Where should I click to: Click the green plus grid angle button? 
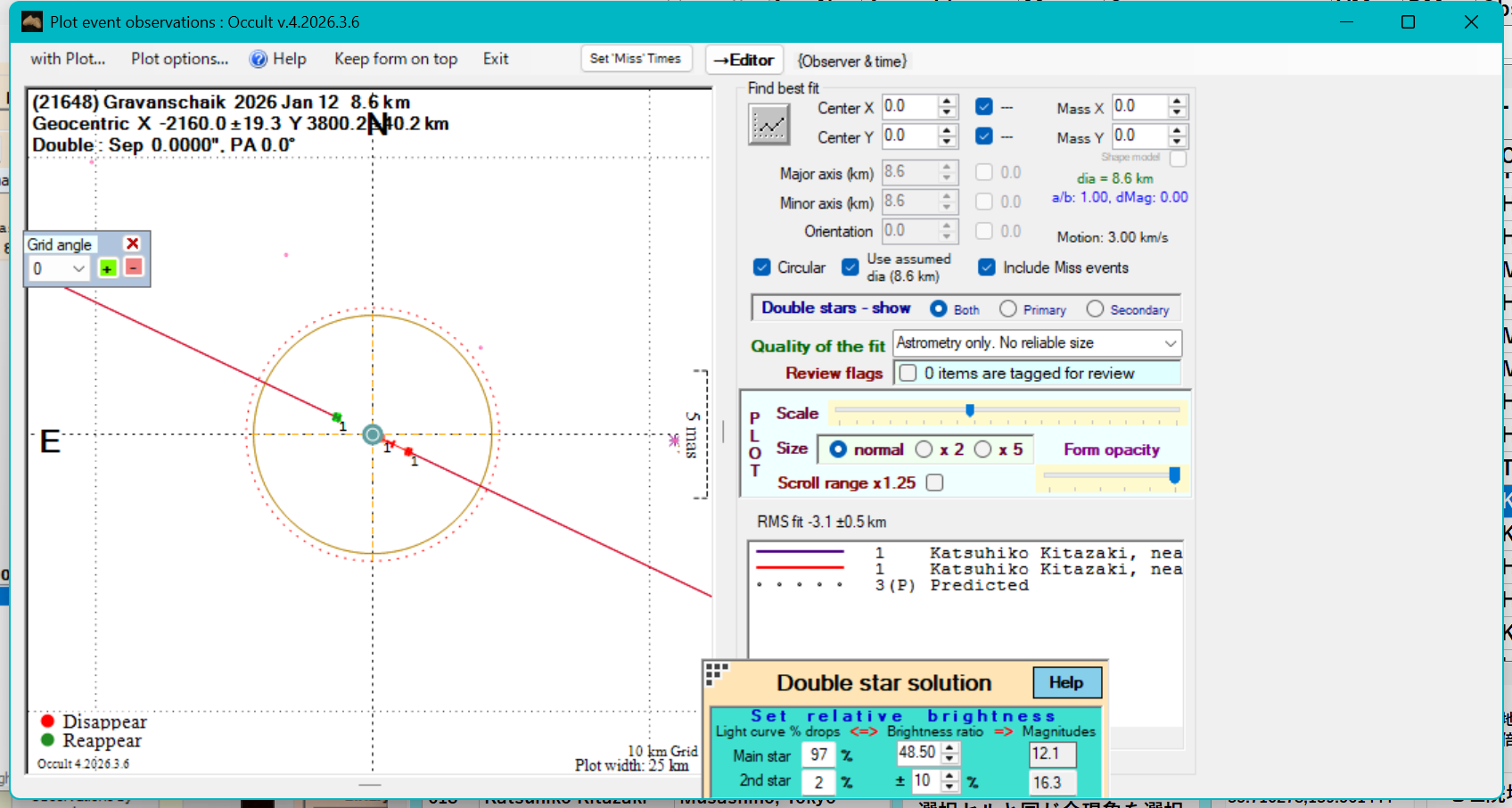pos(108,268)
